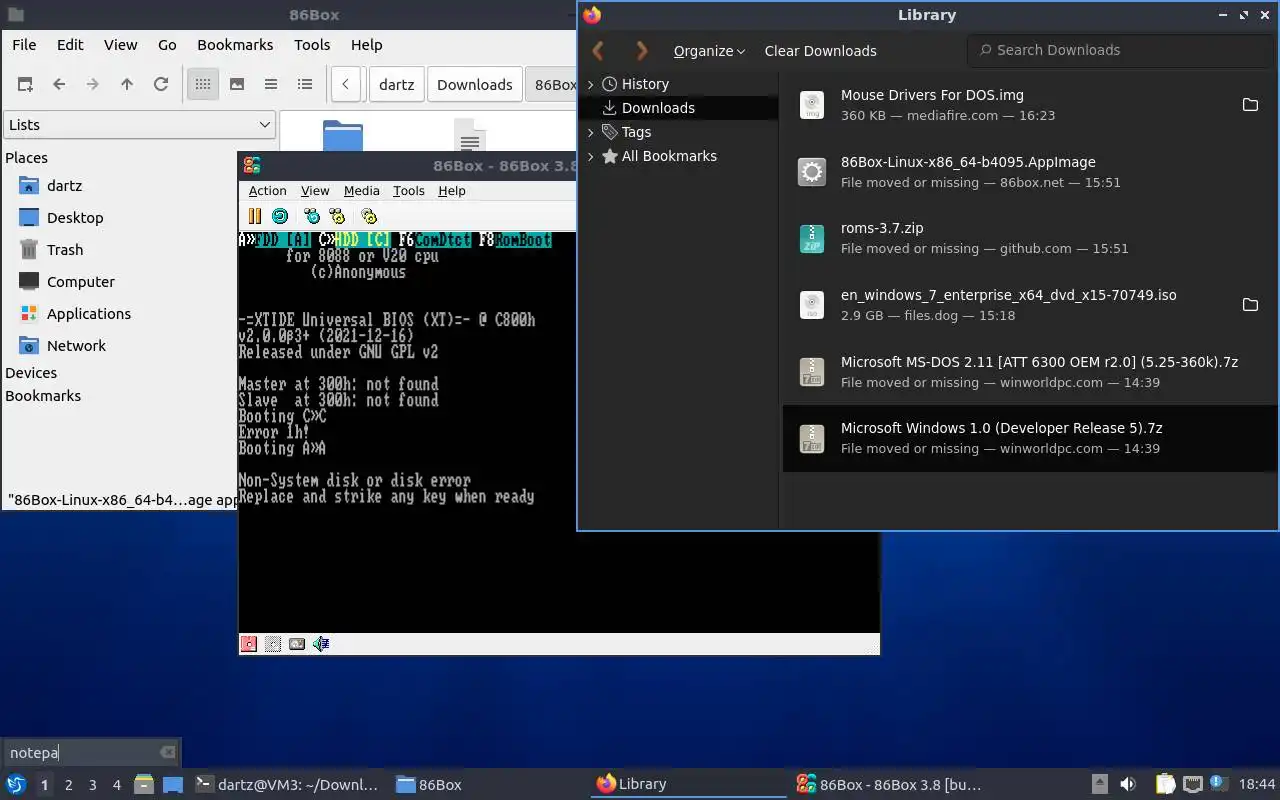Go to the Downloads path segment
Viewport: 1280px width, 800px height.
[x=474, y=85]
